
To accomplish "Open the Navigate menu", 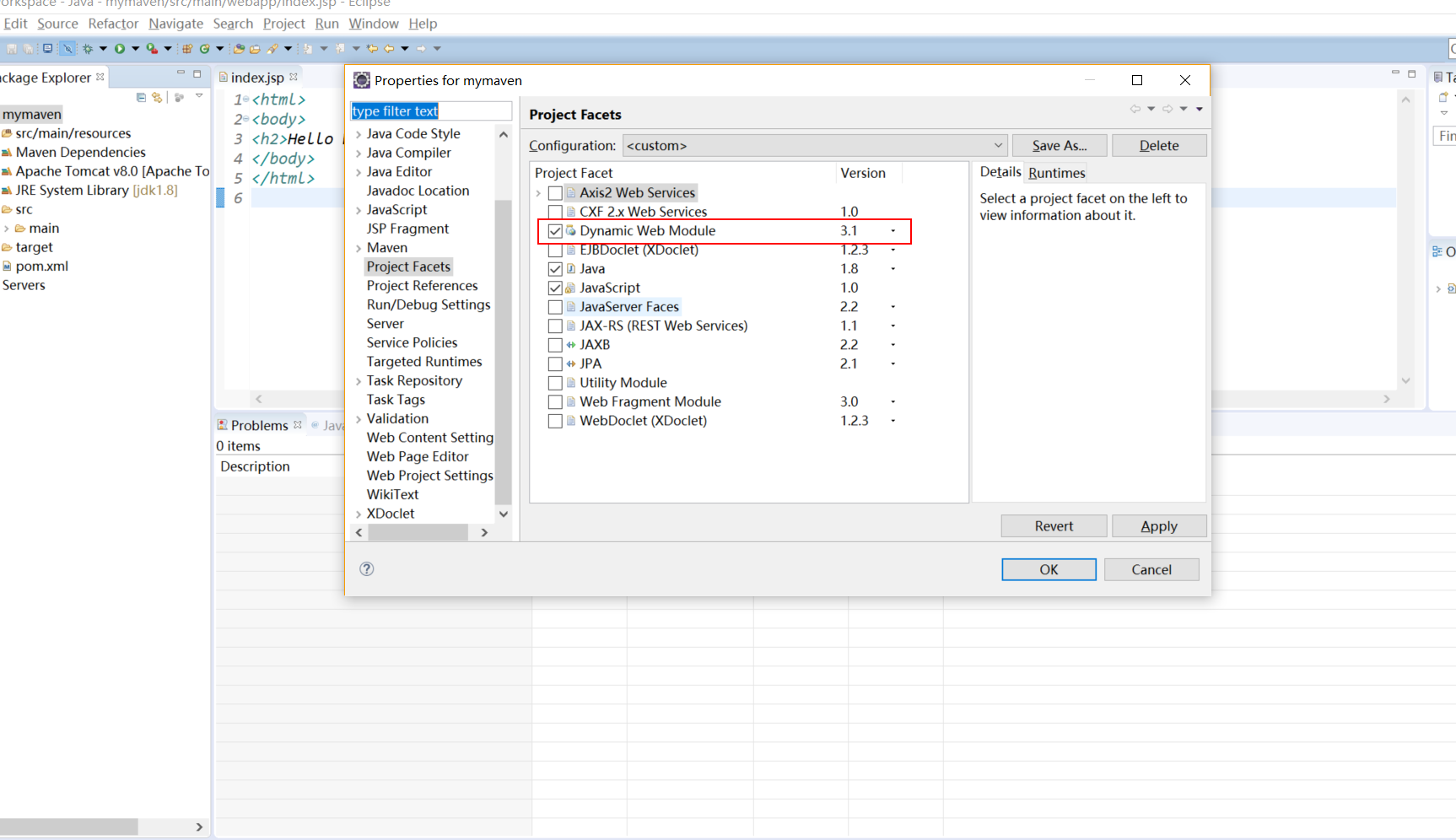I will point(175,24).
